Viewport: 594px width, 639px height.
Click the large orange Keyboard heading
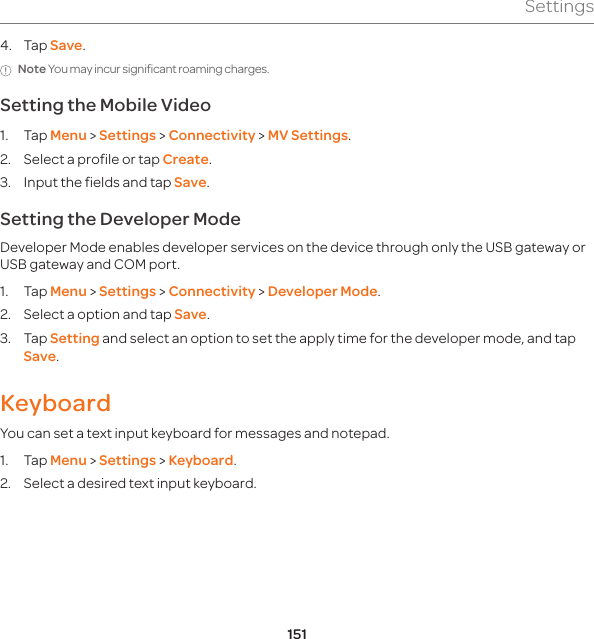[x=55, y=404]
